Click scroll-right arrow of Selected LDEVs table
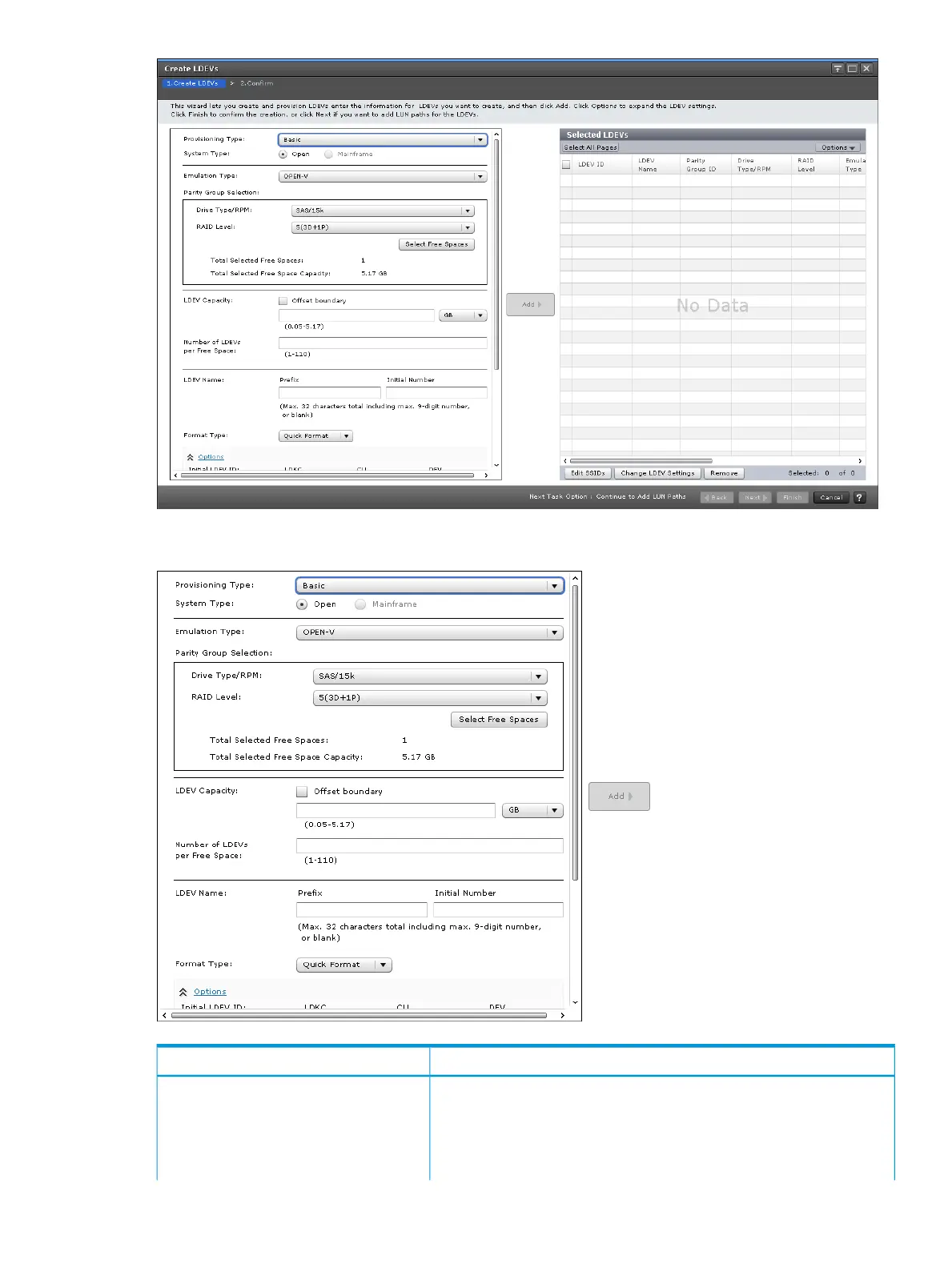952x1268 pixels. point(860,461)
